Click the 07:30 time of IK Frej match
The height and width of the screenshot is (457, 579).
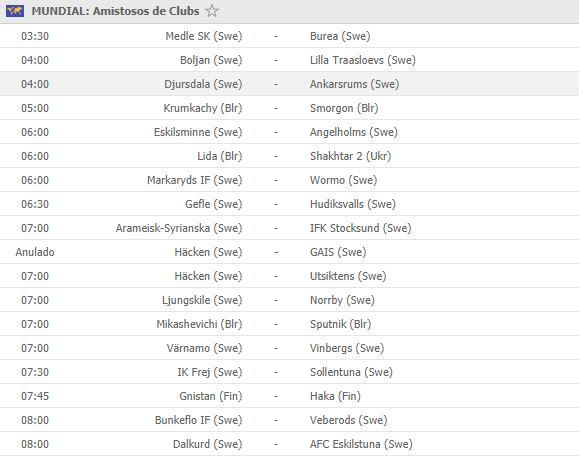pos(35,372)
